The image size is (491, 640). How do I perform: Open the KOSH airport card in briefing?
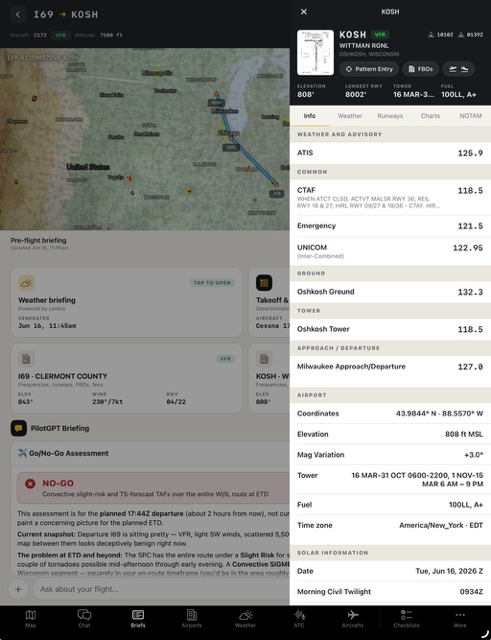pos(269,378)
